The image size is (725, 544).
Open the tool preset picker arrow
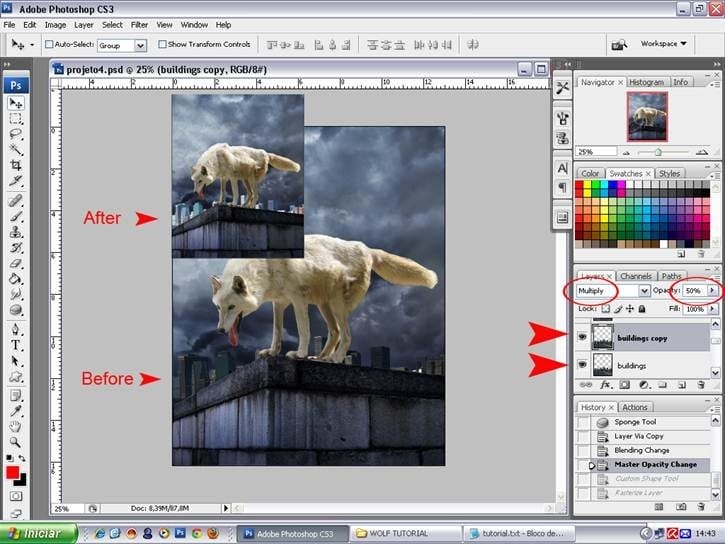32,45
